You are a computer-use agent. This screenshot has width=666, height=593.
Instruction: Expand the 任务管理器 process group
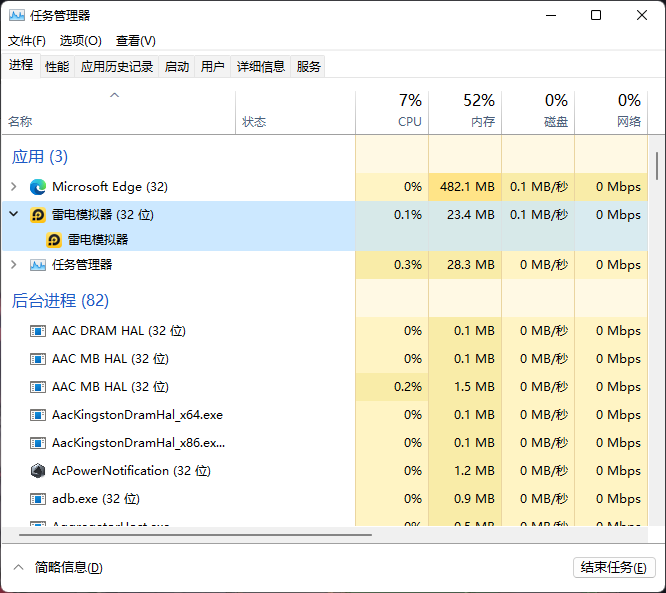click(x=13, y=265)
